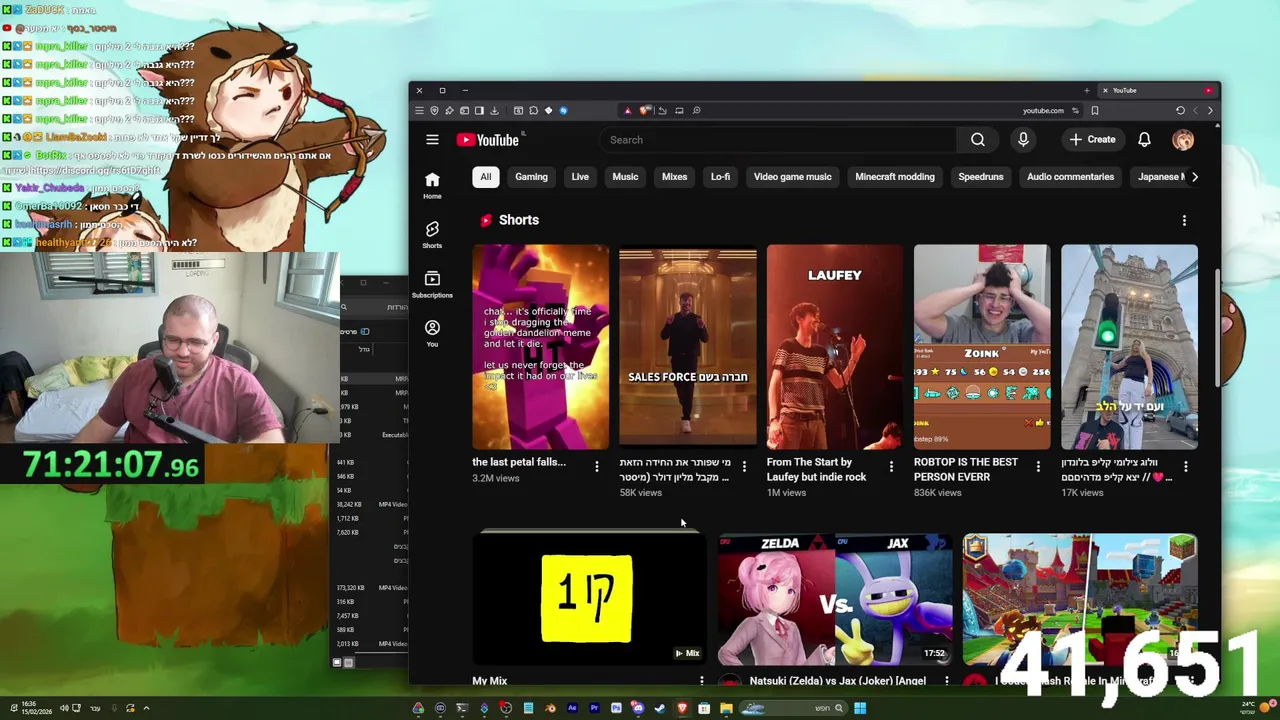Select the Live filter chip
The height and width of the screenshot is (720, 1280).
click(580, 177)
